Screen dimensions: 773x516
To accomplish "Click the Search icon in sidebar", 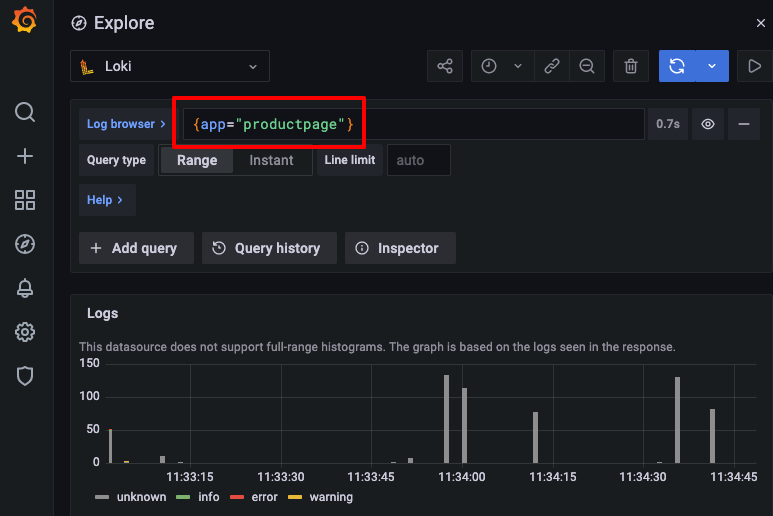I will point(25,111).
